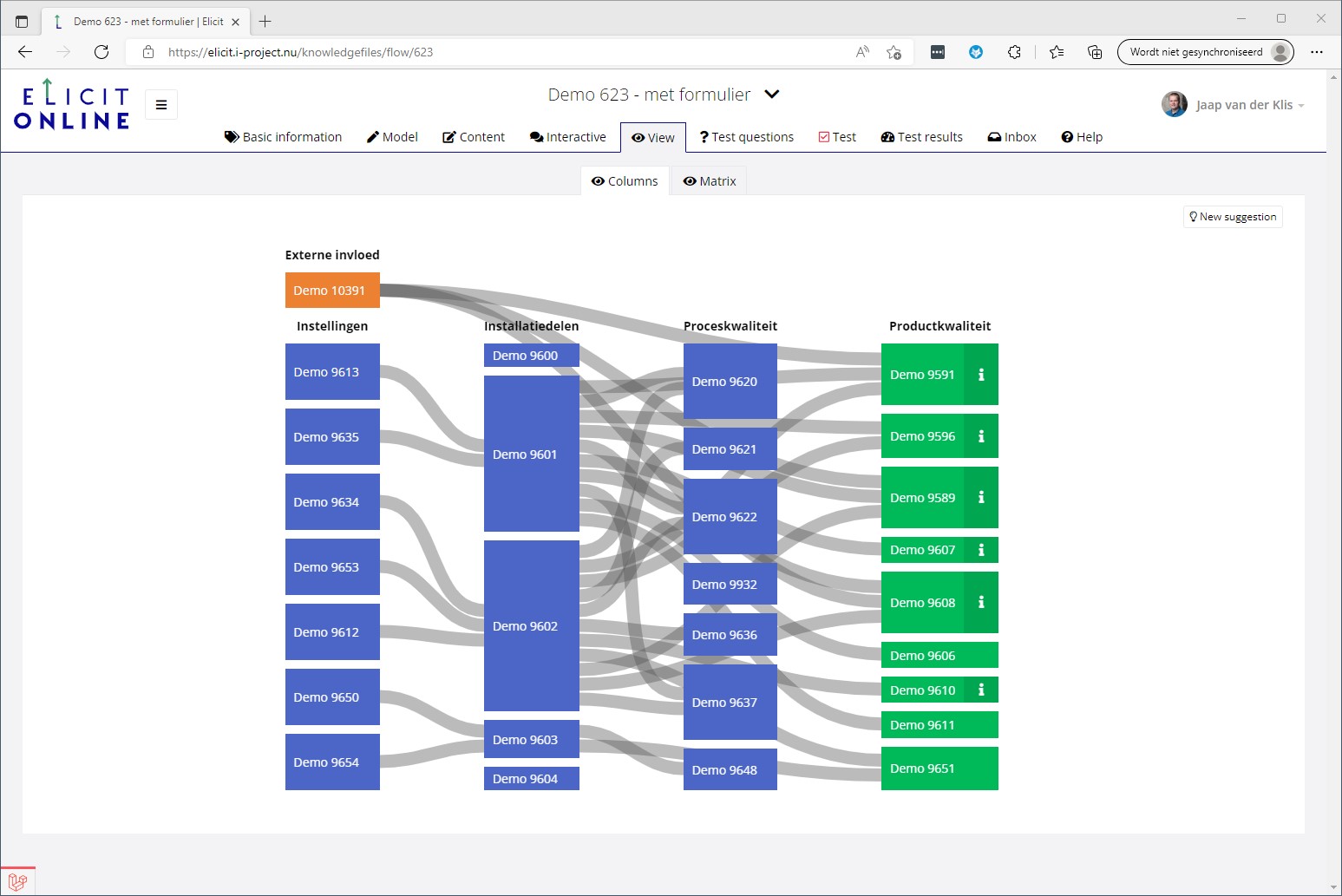Open info icon beside Demo 9608
The image size is (1342, 896).
coord(981,602)
